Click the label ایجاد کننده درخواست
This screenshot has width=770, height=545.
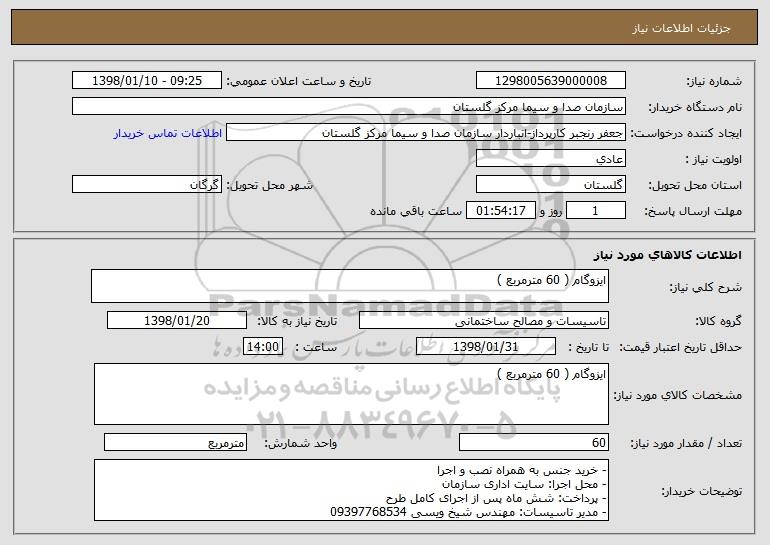click(x=686, y=133)
